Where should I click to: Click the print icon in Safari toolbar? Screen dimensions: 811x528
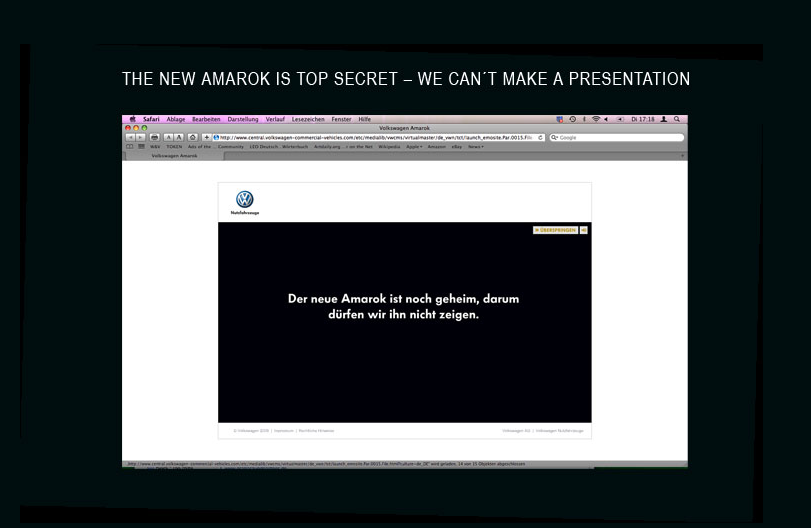click(x=154, y=137)
